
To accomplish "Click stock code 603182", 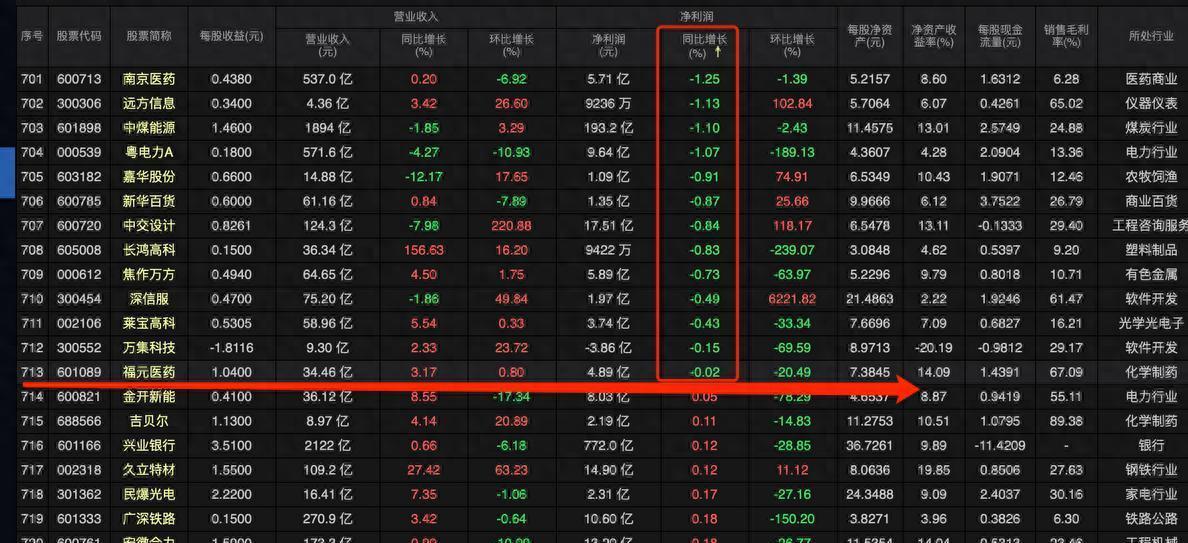I will click(x=79, y=176).
